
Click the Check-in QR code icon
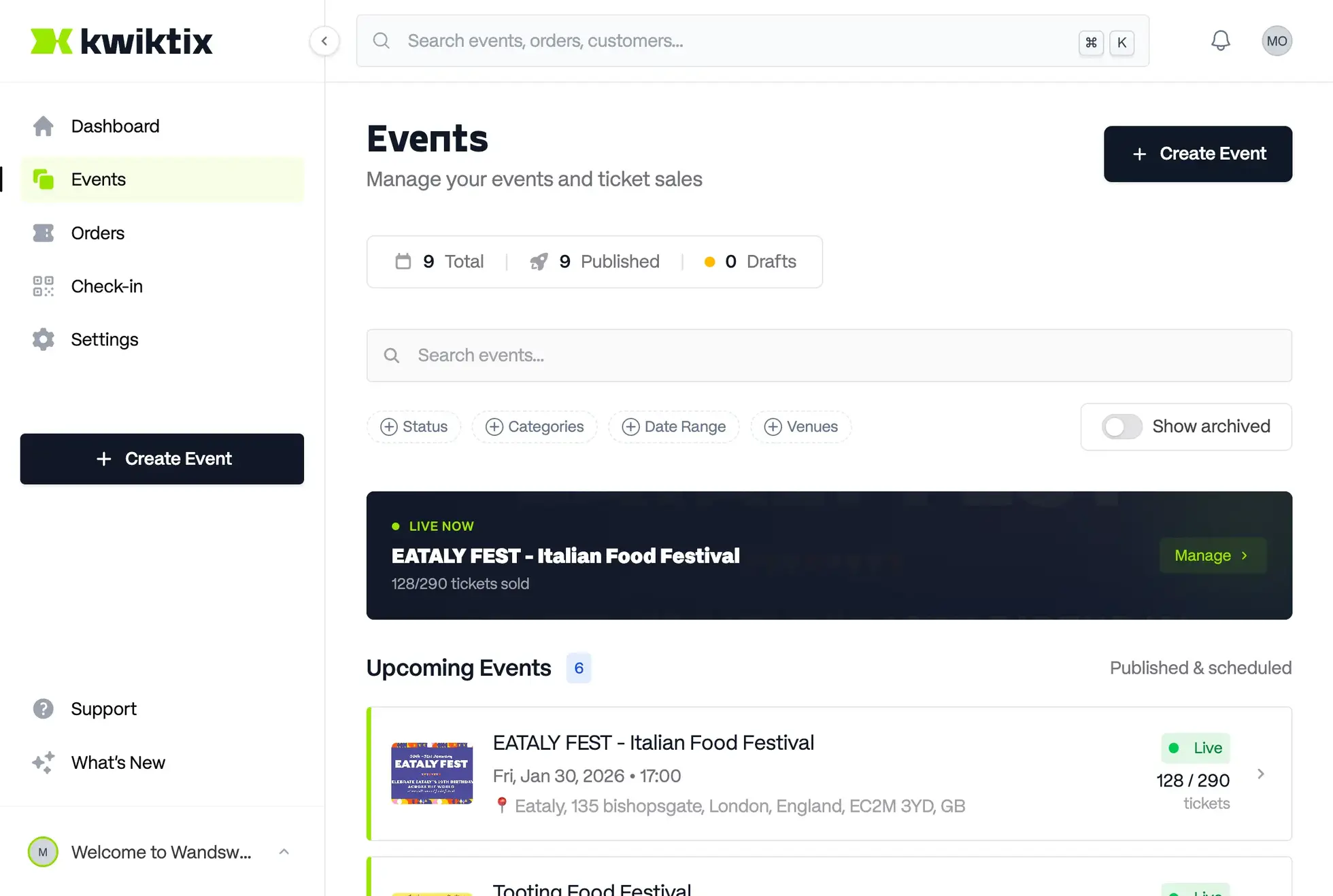43,286
